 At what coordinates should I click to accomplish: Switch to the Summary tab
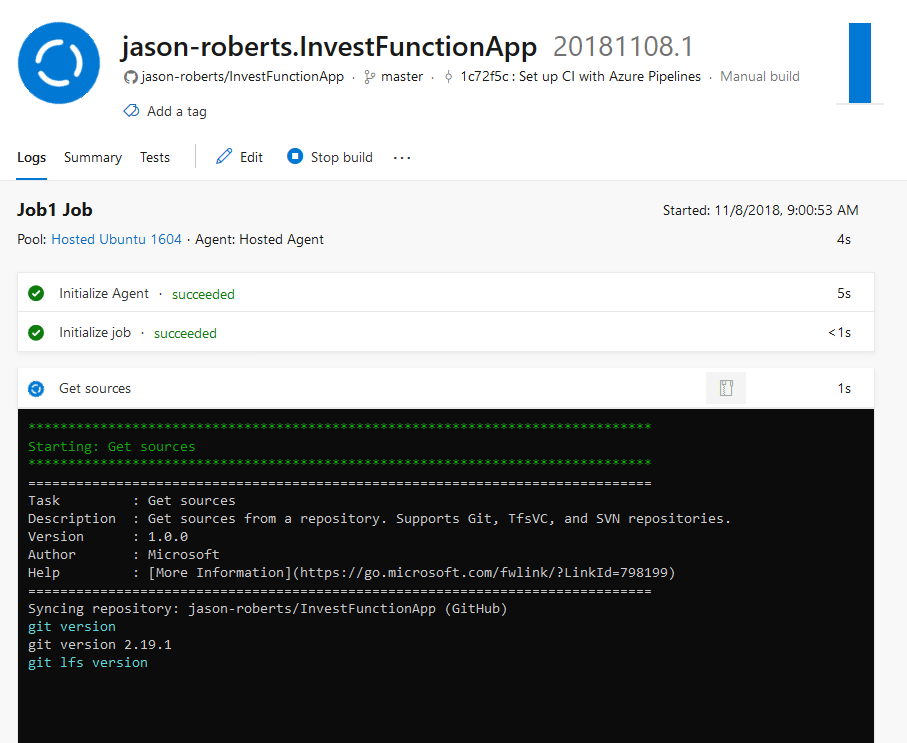[92, 157]
